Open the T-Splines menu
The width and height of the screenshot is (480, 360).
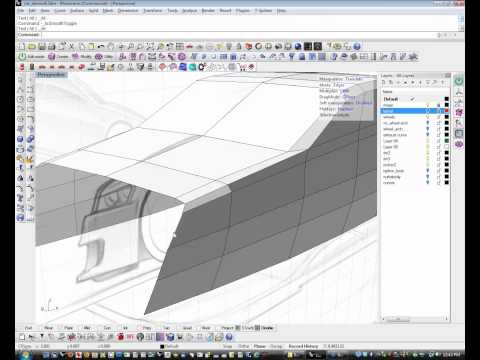(263, 11)
